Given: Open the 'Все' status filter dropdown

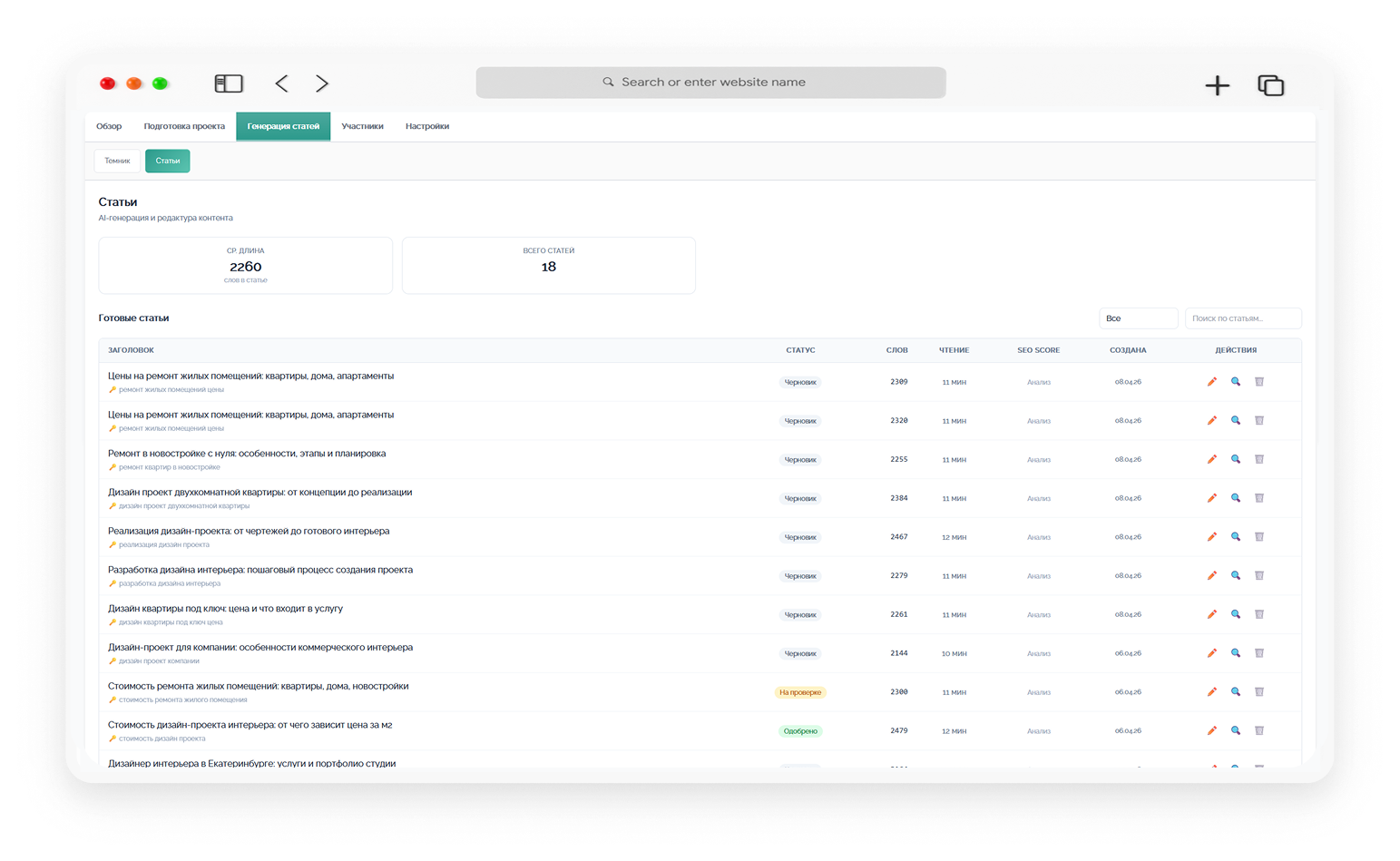Looking at the screenshot, I should [1138, 318].
